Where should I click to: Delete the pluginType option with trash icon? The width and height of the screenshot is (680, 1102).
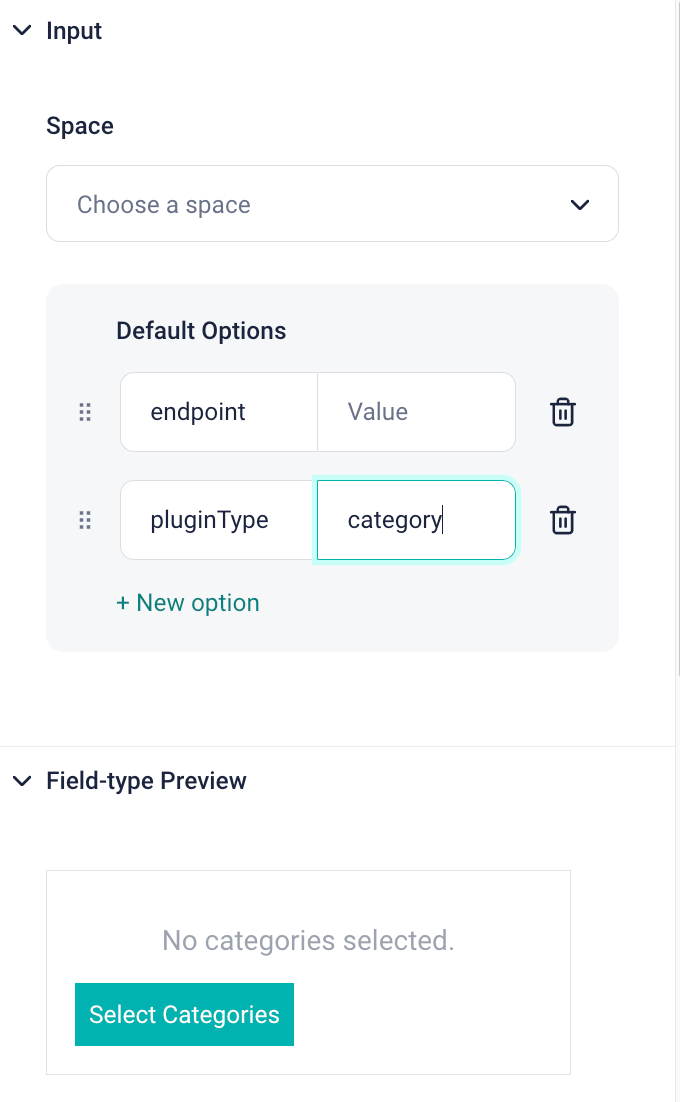563,520
